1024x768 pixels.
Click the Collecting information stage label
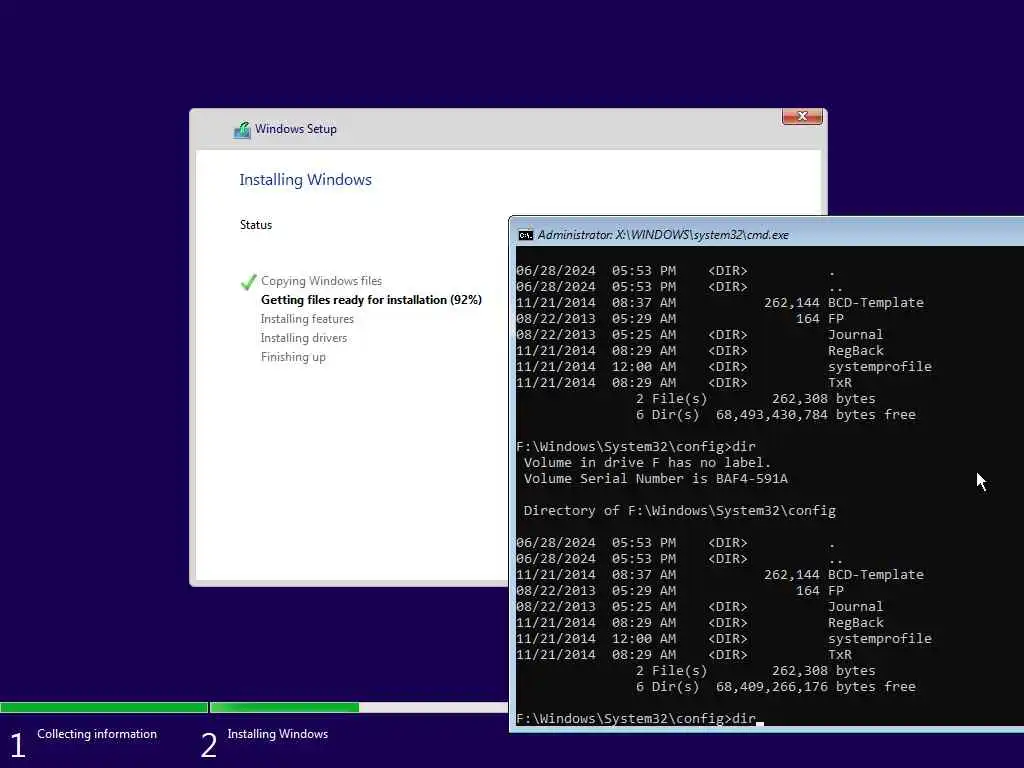(97, 734)
